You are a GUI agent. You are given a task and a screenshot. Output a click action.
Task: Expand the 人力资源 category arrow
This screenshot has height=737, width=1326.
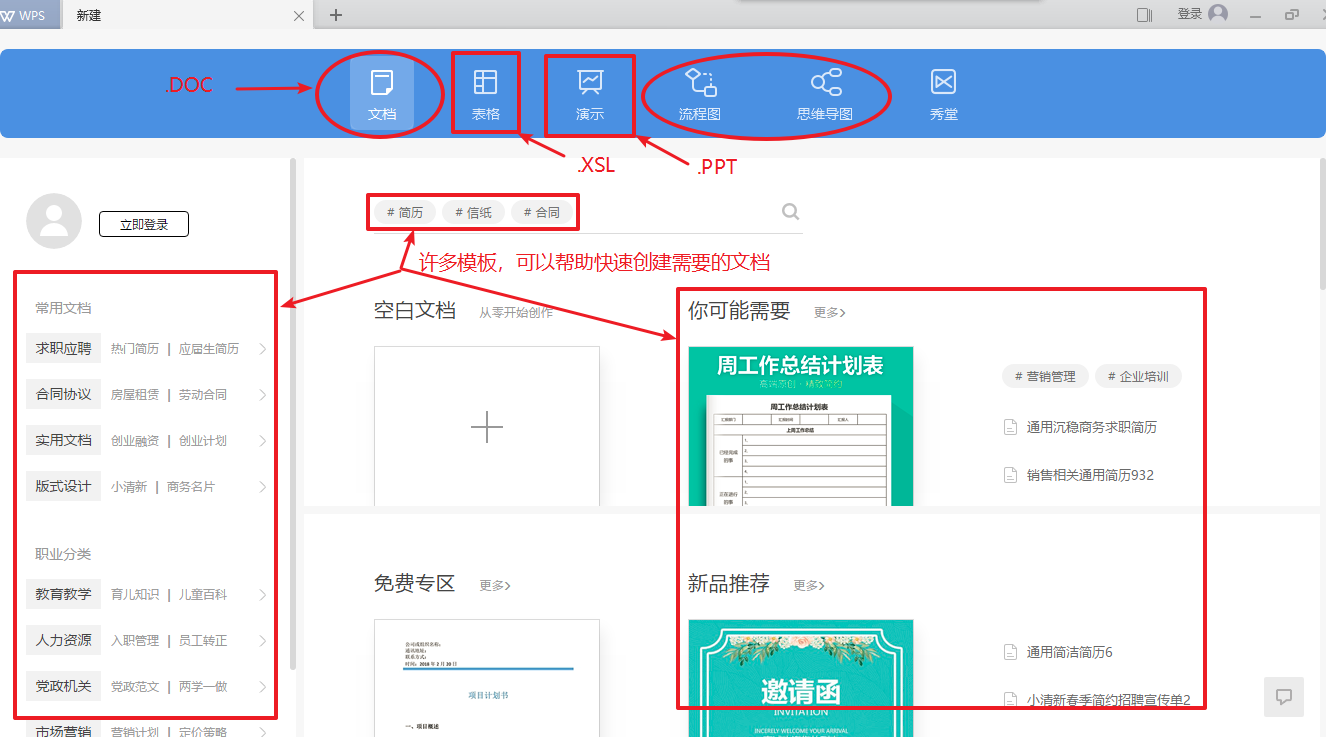coord(263,641)
